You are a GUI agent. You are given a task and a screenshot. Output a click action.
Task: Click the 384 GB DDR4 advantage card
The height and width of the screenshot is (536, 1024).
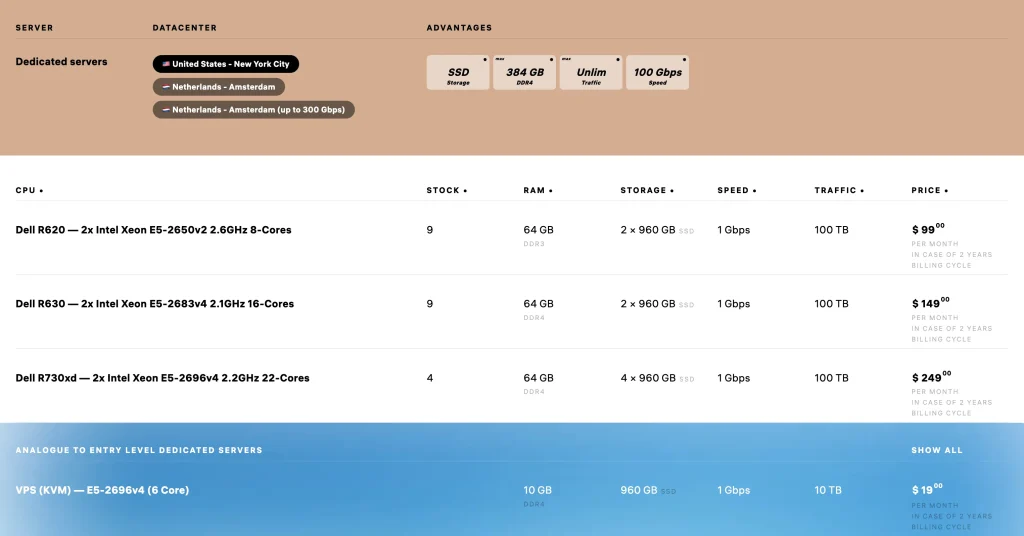pos(524,72)
